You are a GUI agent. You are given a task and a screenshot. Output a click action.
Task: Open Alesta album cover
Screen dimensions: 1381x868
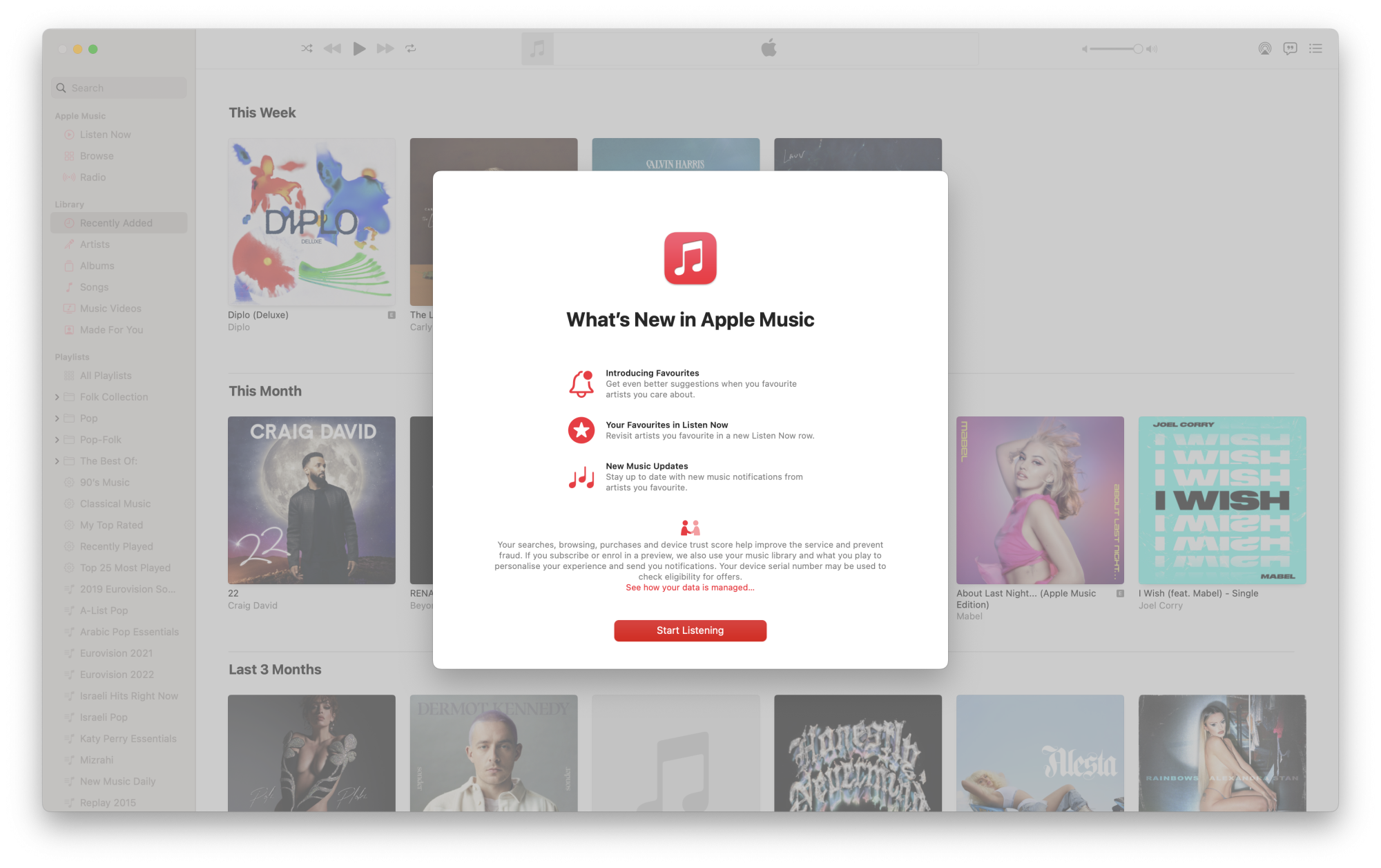[x=1040, y=753]
